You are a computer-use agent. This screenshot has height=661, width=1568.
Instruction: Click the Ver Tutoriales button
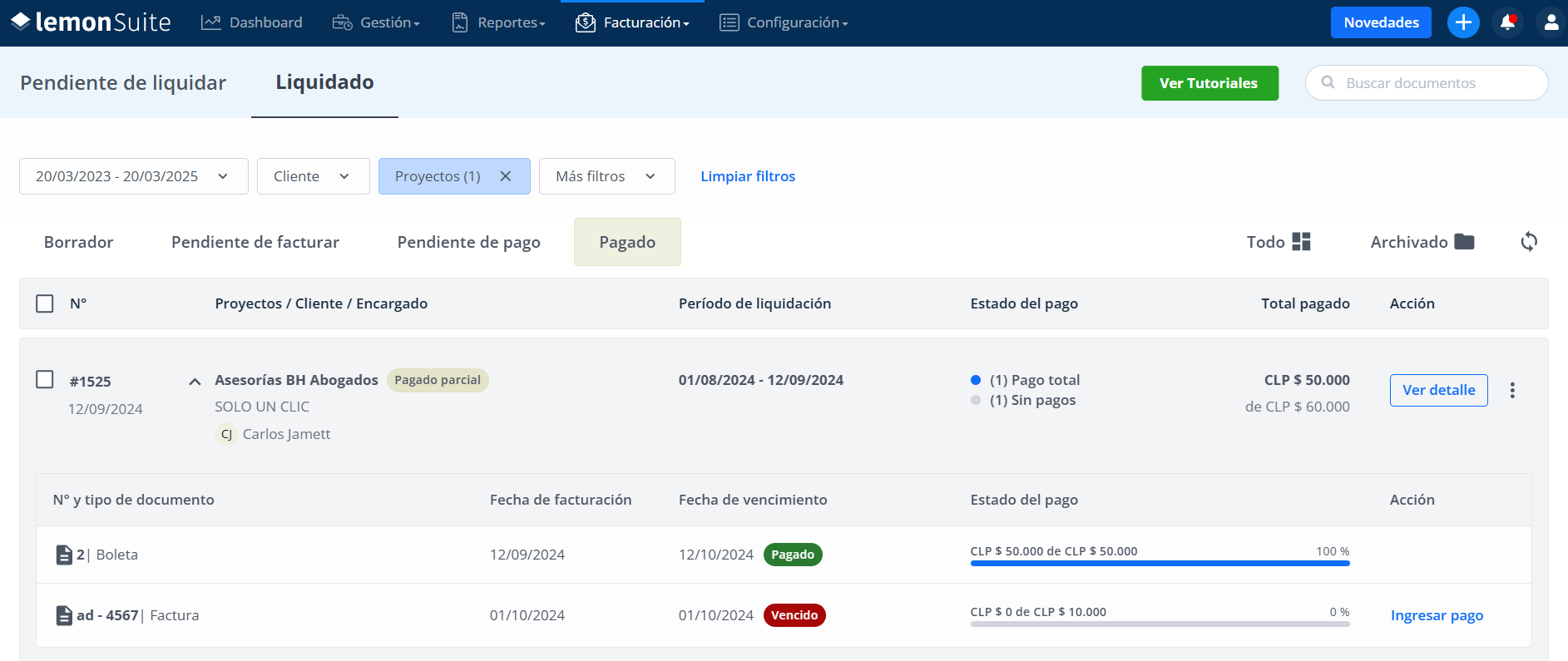click(1209, 83)
